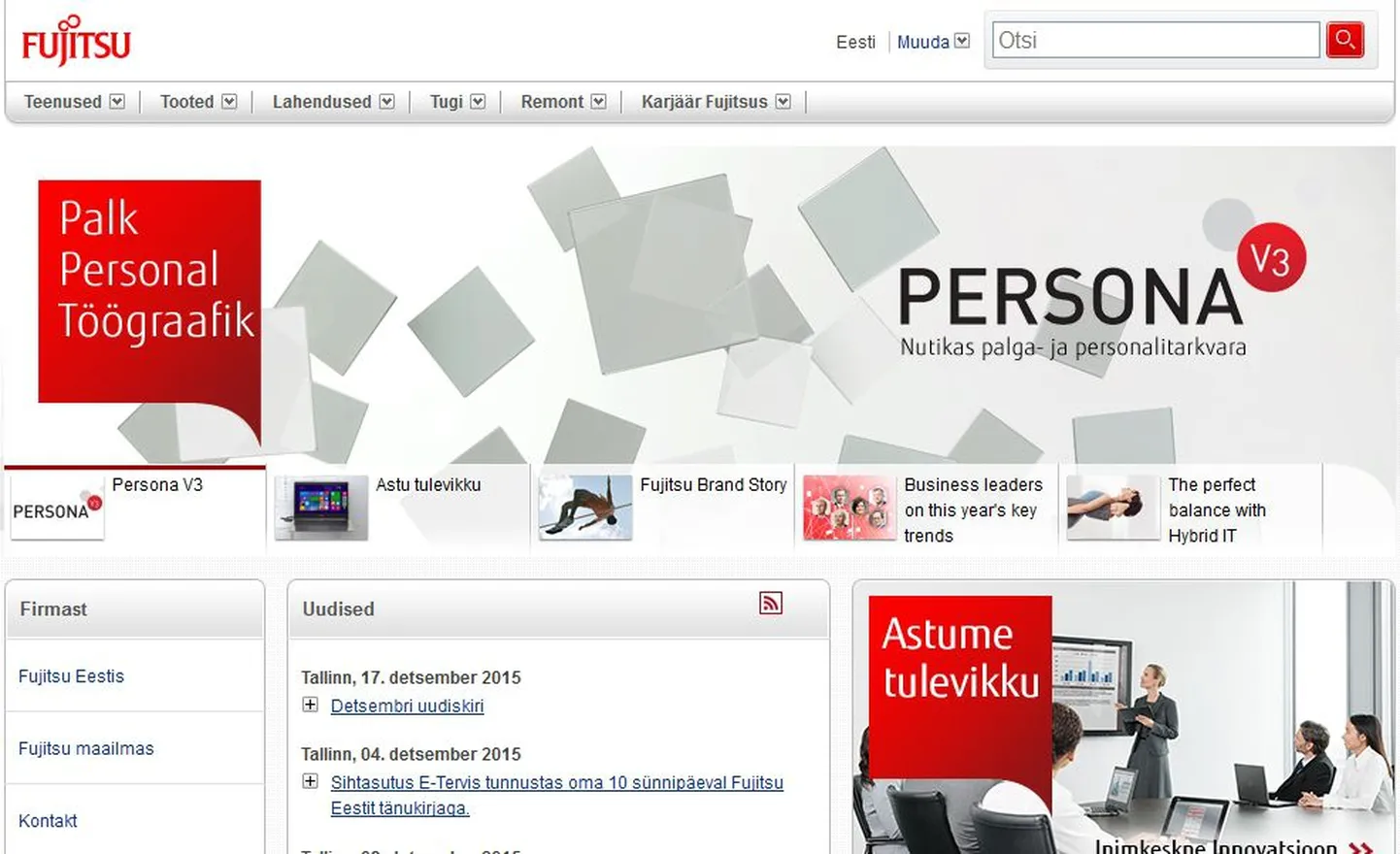Viewport: 1400px width, 854px height.
Task: Click the date Tallinn, 17. detsember 2015
Action: 411,677
